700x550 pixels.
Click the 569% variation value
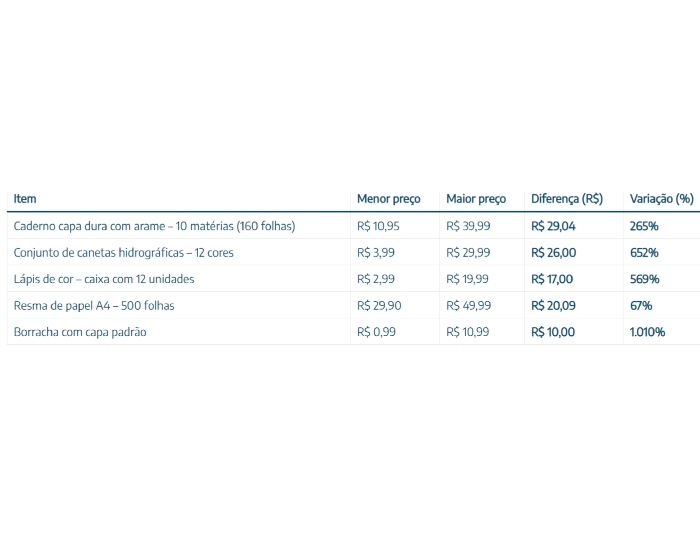(644, 279)
